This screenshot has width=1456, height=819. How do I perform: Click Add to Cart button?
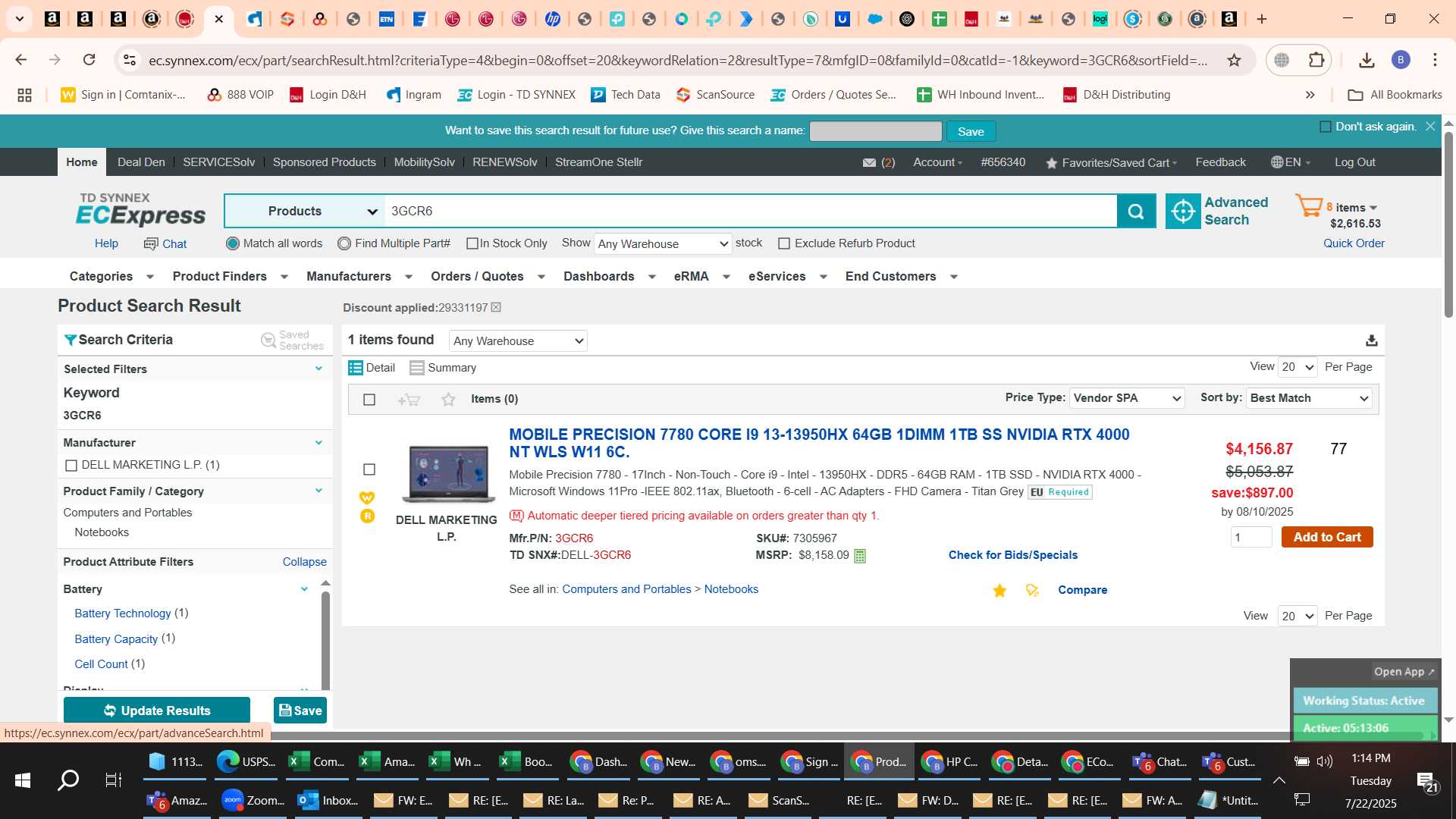(x=1327, y=537)
